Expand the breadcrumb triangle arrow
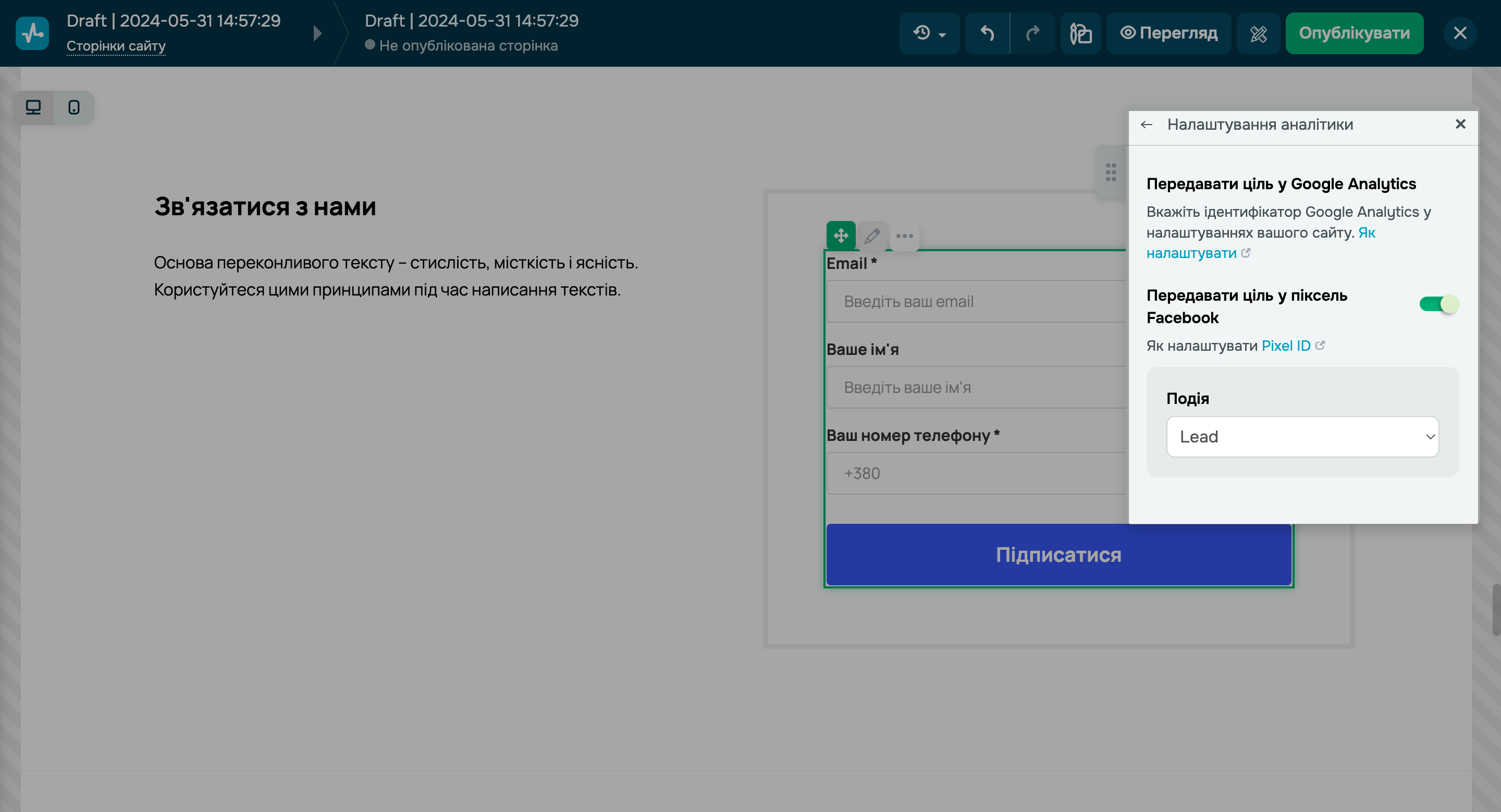Screen dimensions: 1501x812 pos(317,33)
